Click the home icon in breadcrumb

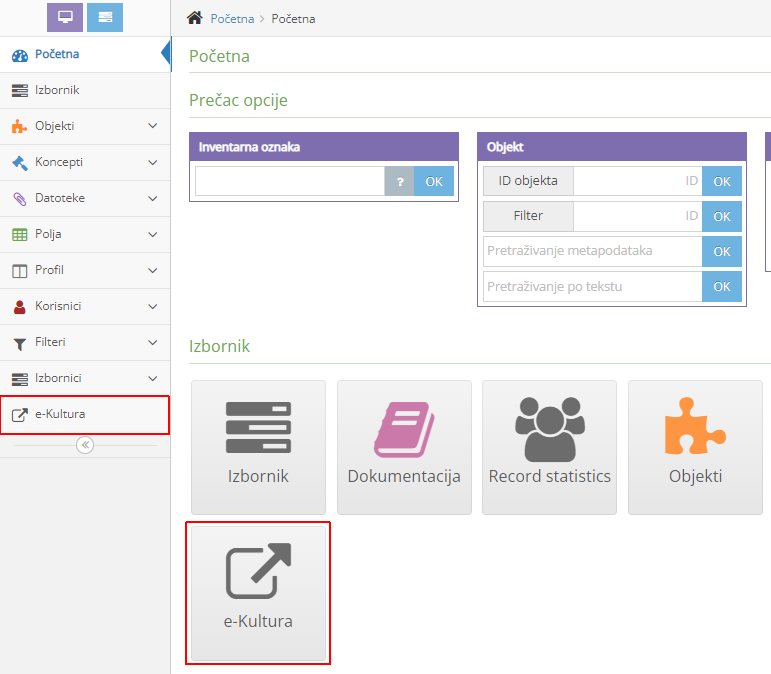tap(195, 18)
